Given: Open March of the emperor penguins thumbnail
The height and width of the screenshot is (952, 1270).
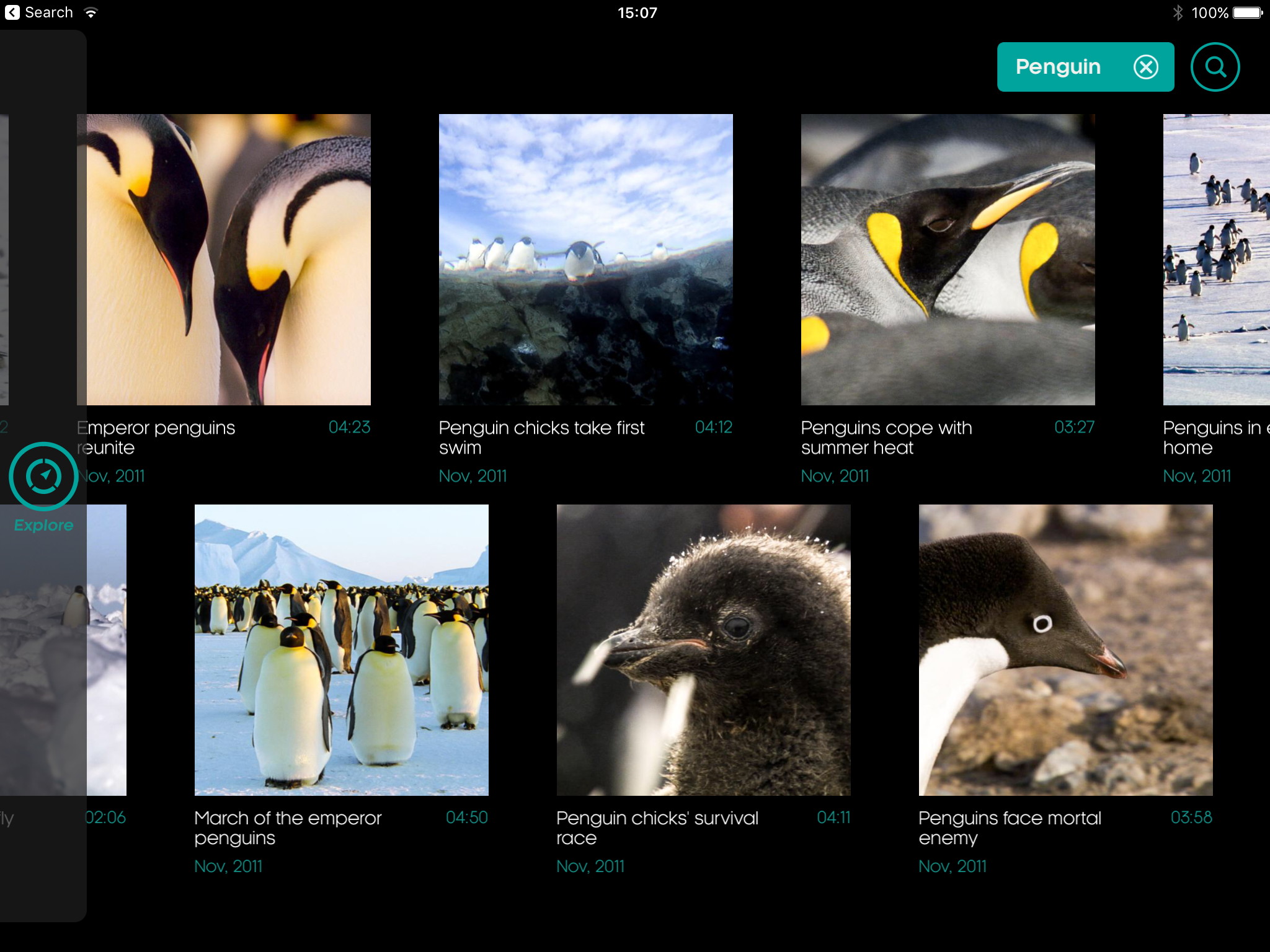Looking at the screenshot, I should point(342,650).
